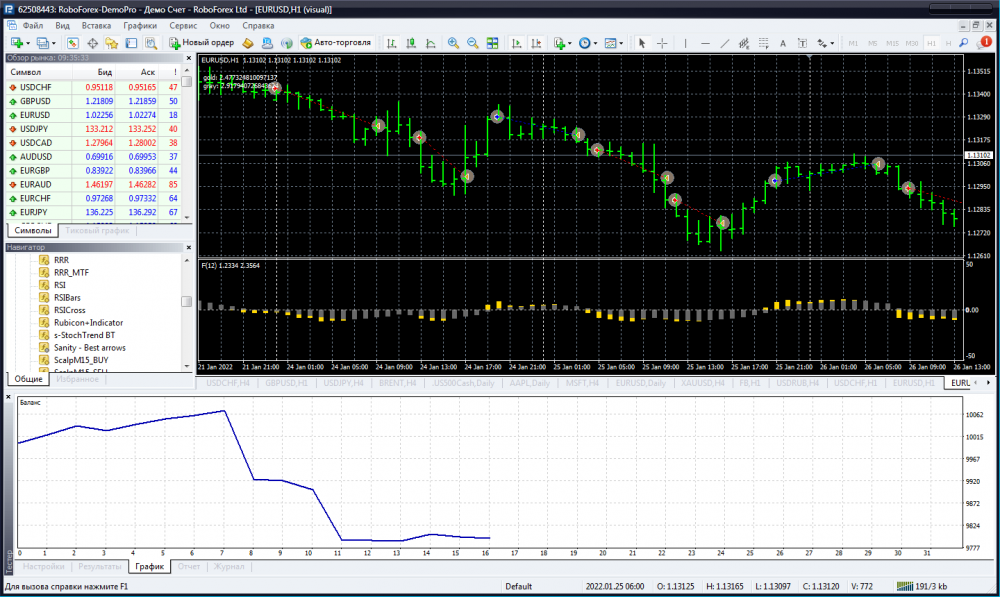
Task: Select the text 'A' tool
Action: pyautogui.click(x=783, y=43)
